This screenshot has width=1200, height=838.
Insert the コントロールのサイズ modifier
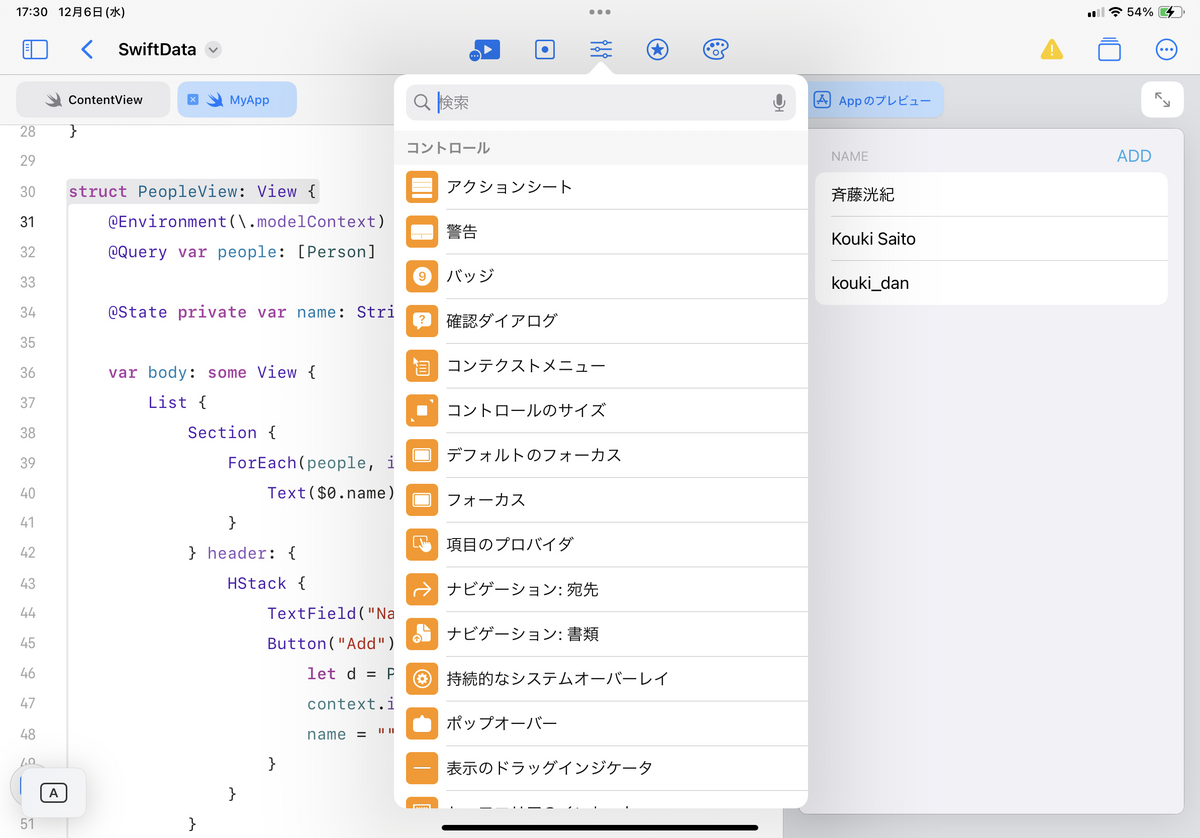tap(600, 410)
